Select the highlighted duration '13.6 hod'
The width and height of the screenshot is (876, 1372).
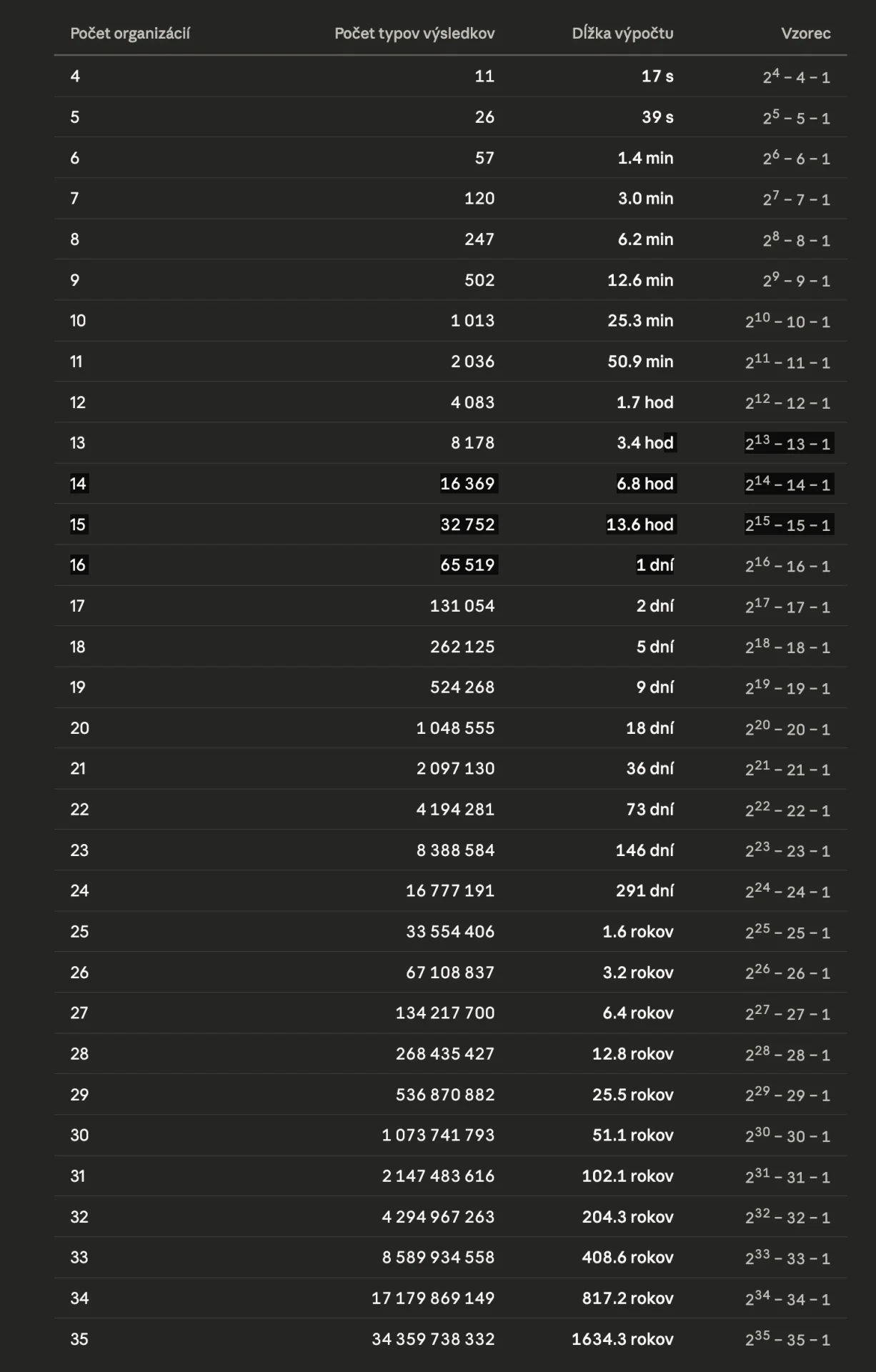(x=639, y=525)
